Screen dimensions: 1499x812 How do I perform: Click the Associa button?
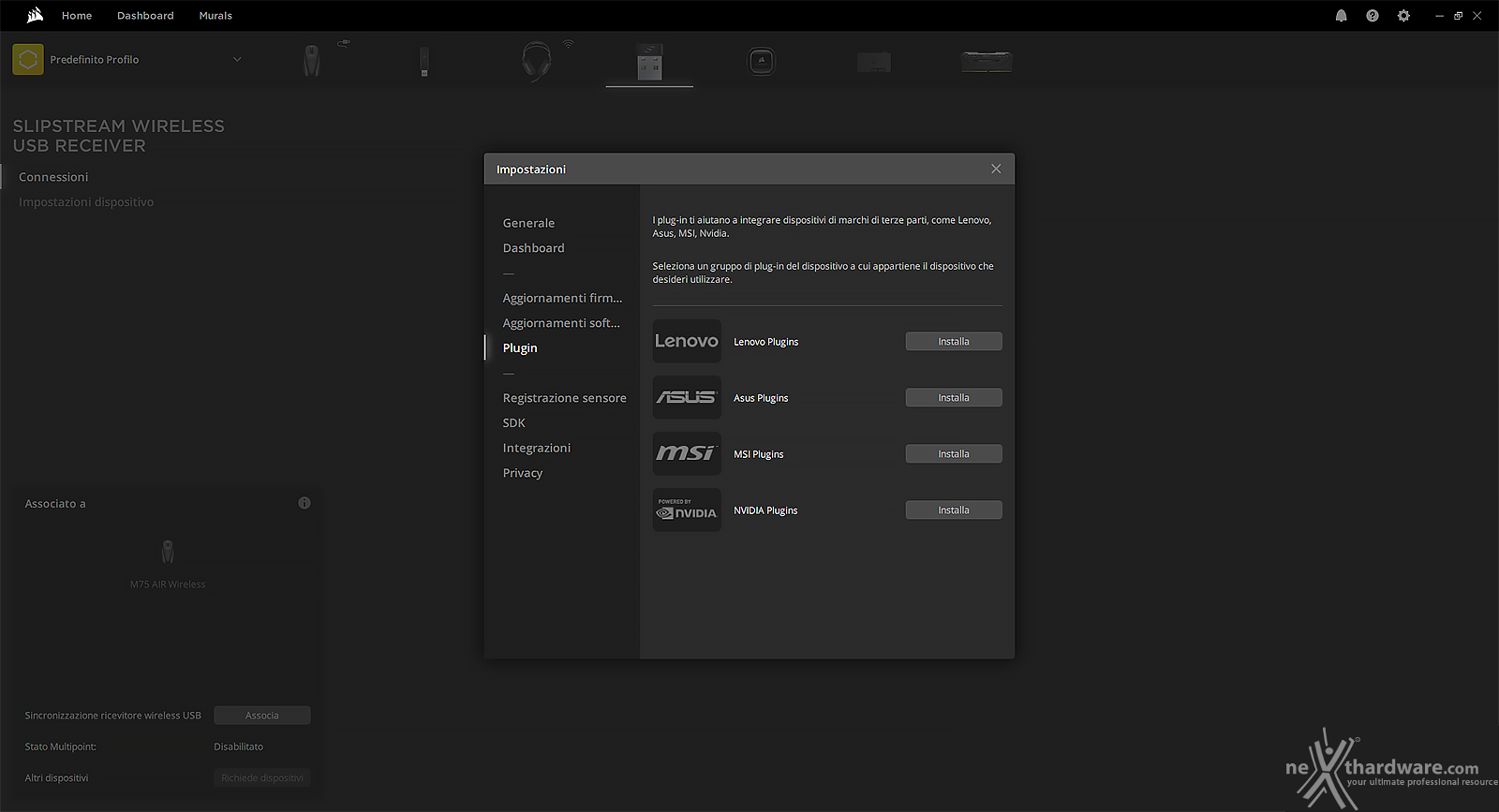(x=262, y=716)
